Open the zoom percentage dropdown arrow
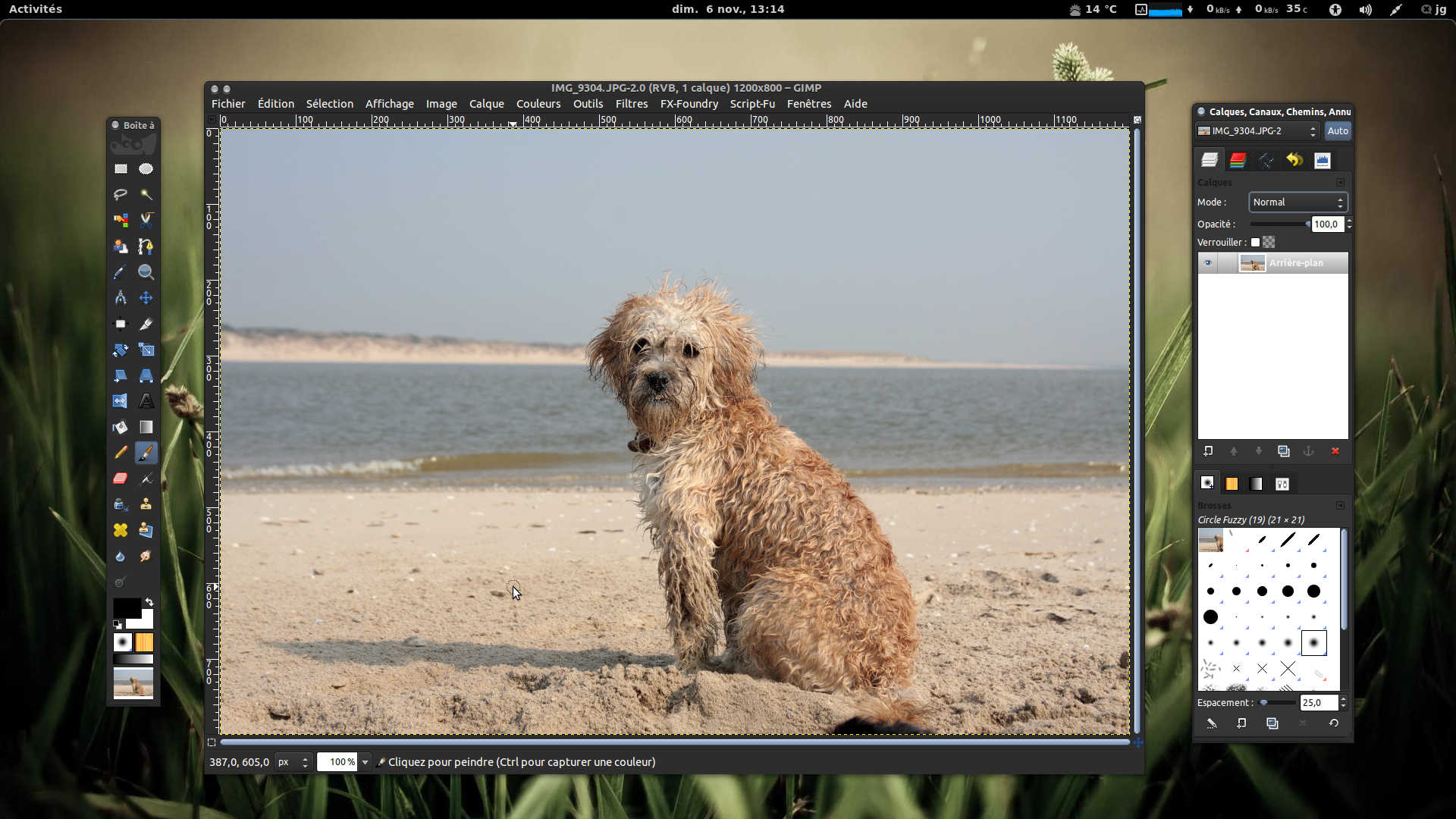The width and height of the screenshot is (1456, 819). point(365,762)
